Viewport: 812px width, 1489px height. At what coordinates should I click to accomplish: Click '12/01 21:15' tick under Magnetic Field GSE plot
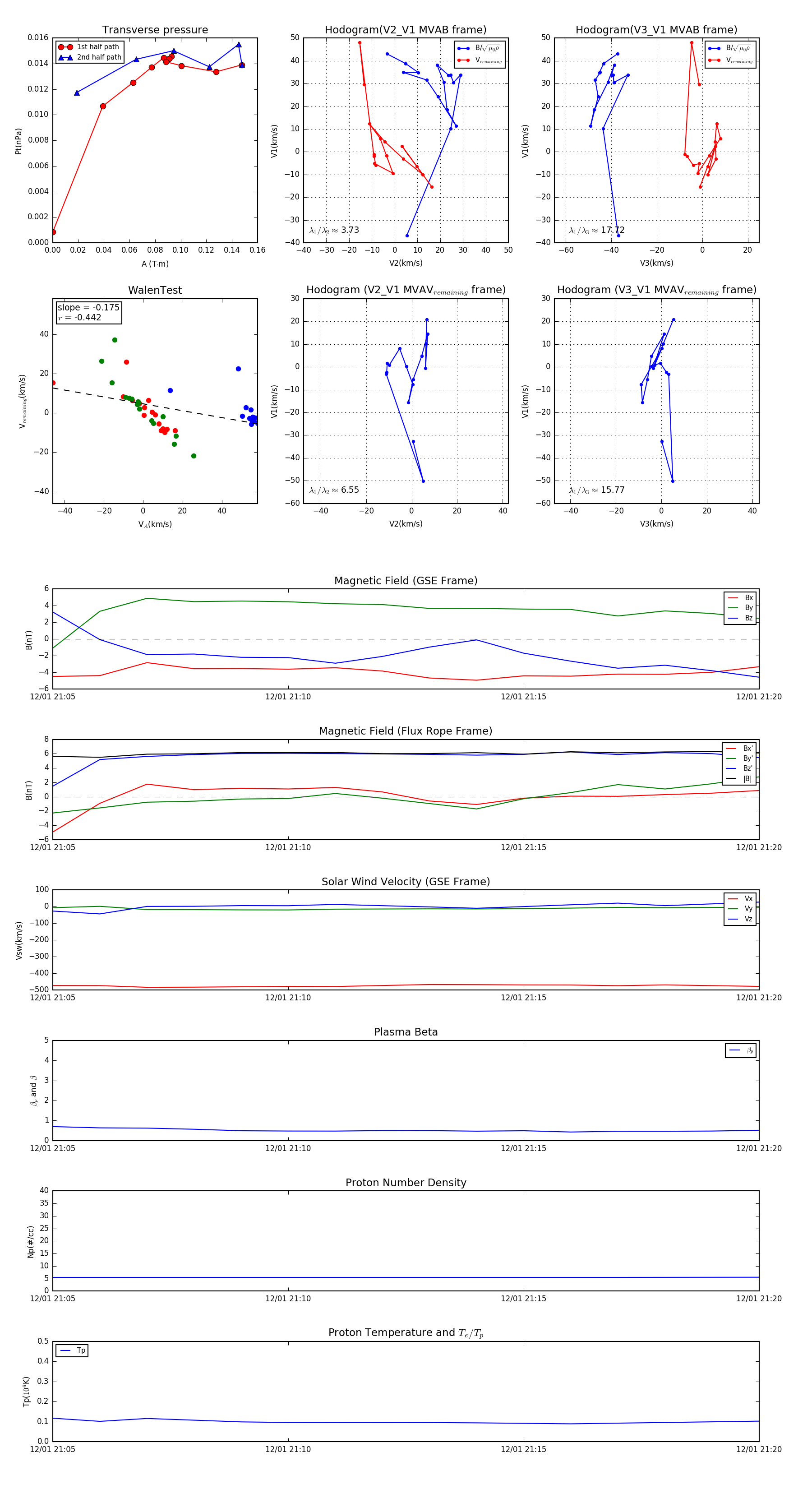tap(524, 697)
